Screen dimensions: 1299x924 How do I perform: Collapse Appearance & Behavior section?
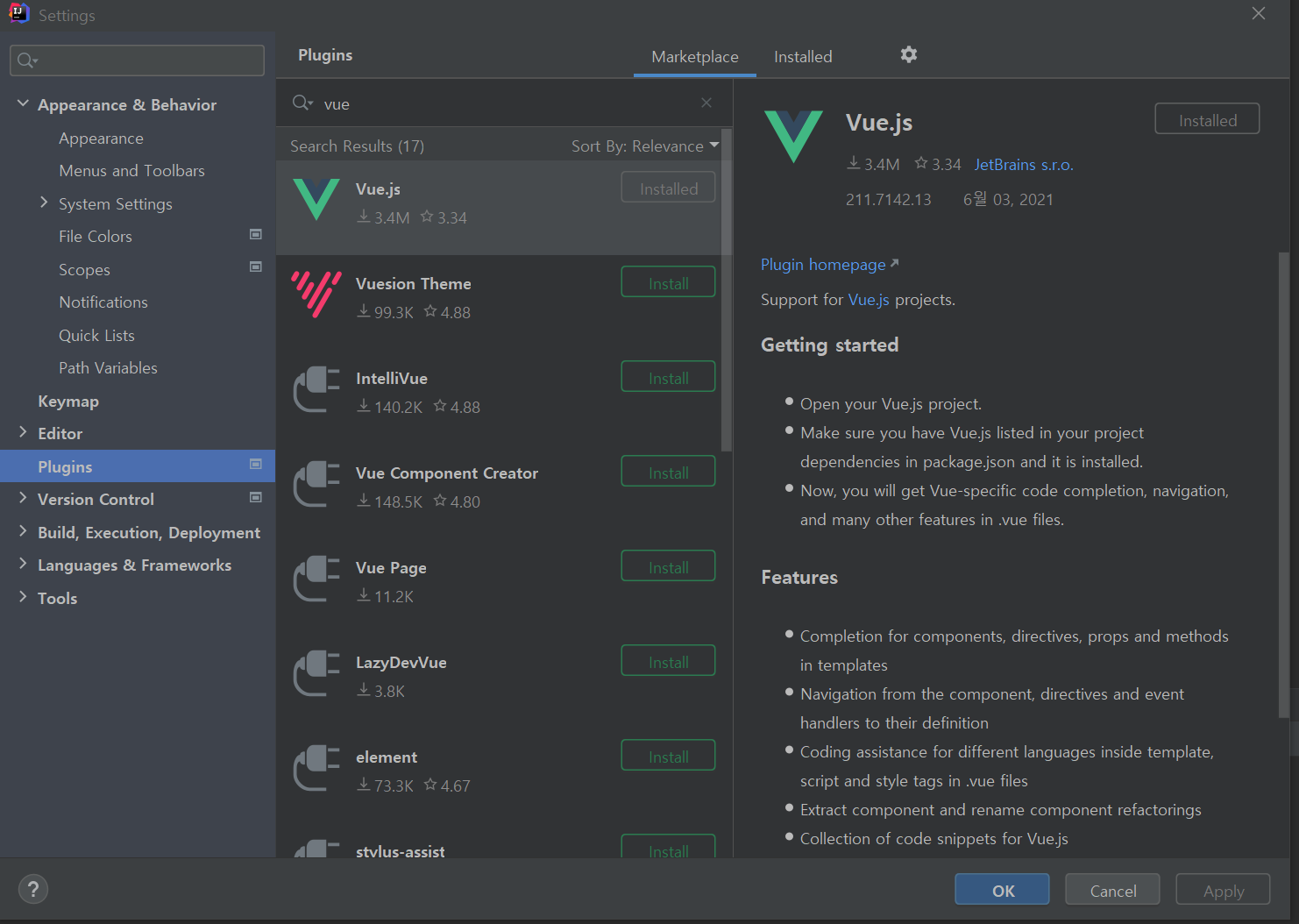(23, 103)
